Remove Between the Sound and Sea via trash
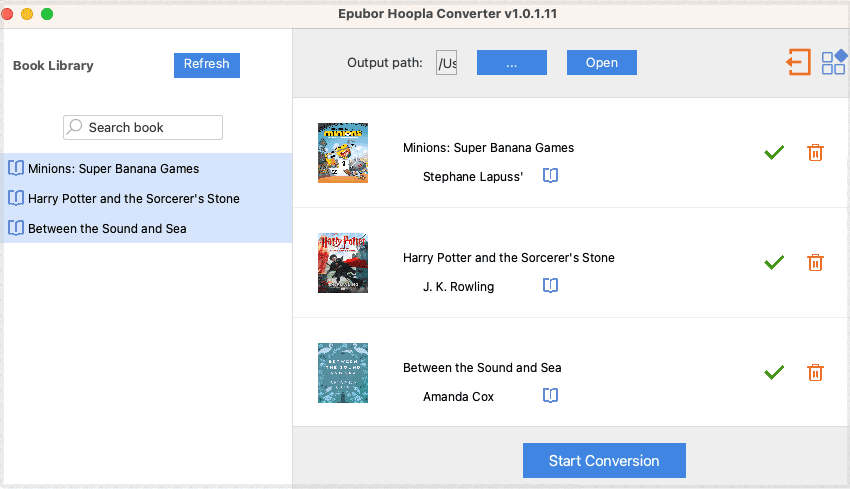This screenshot has height=489, width=850. coord(815,372)
